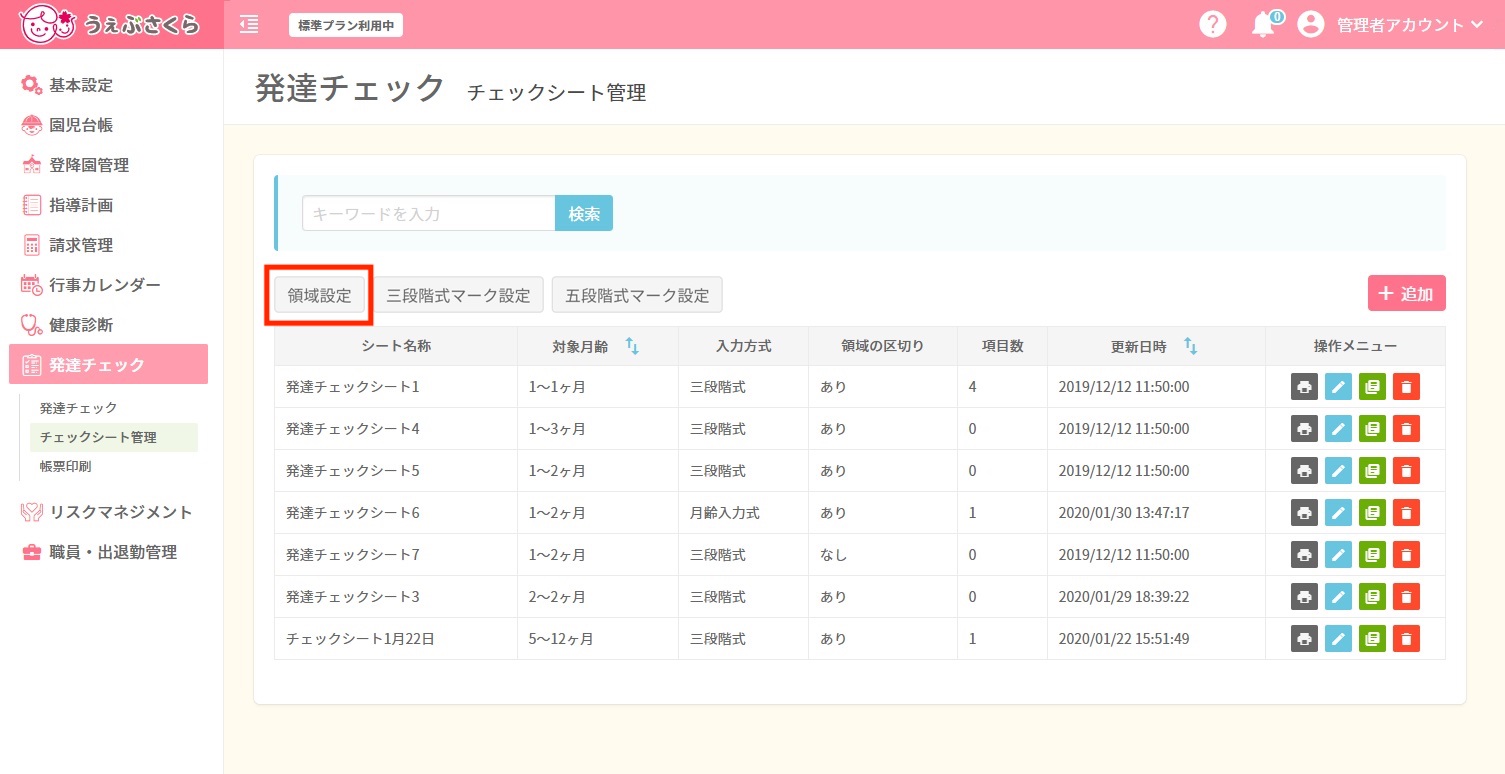1505x774 pixels.
Task: Click 標準プラン利用中 badge
Action: click(x=346, y=25)
